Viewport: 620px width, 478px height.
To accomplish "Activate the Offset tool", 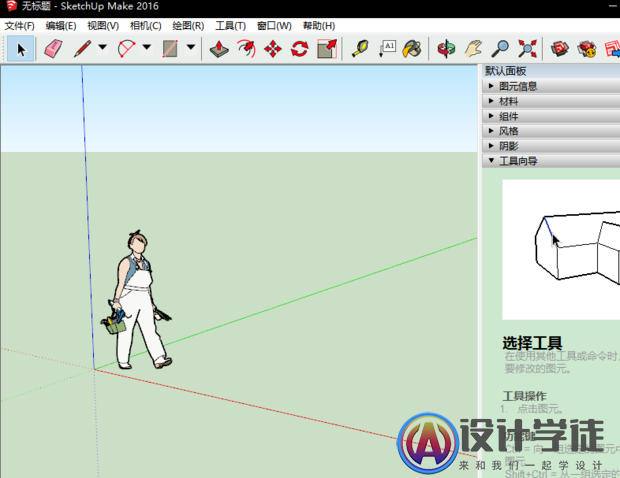I will (246, 49).
